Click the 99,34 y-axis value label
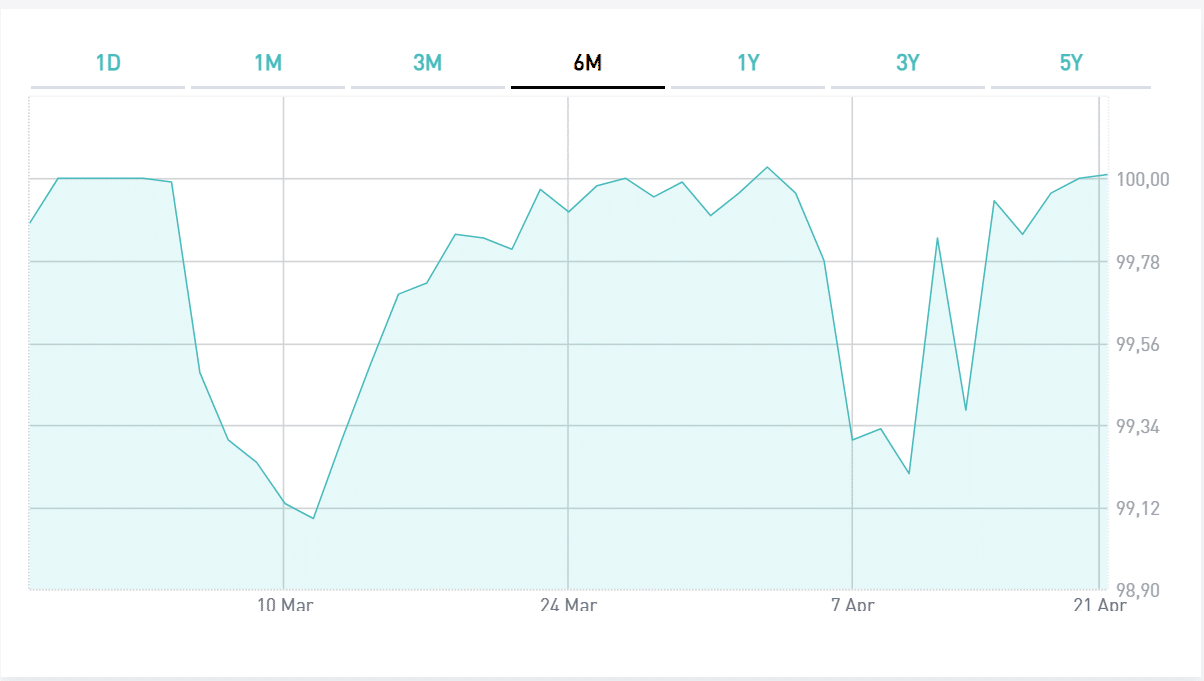 [1139, 428]
